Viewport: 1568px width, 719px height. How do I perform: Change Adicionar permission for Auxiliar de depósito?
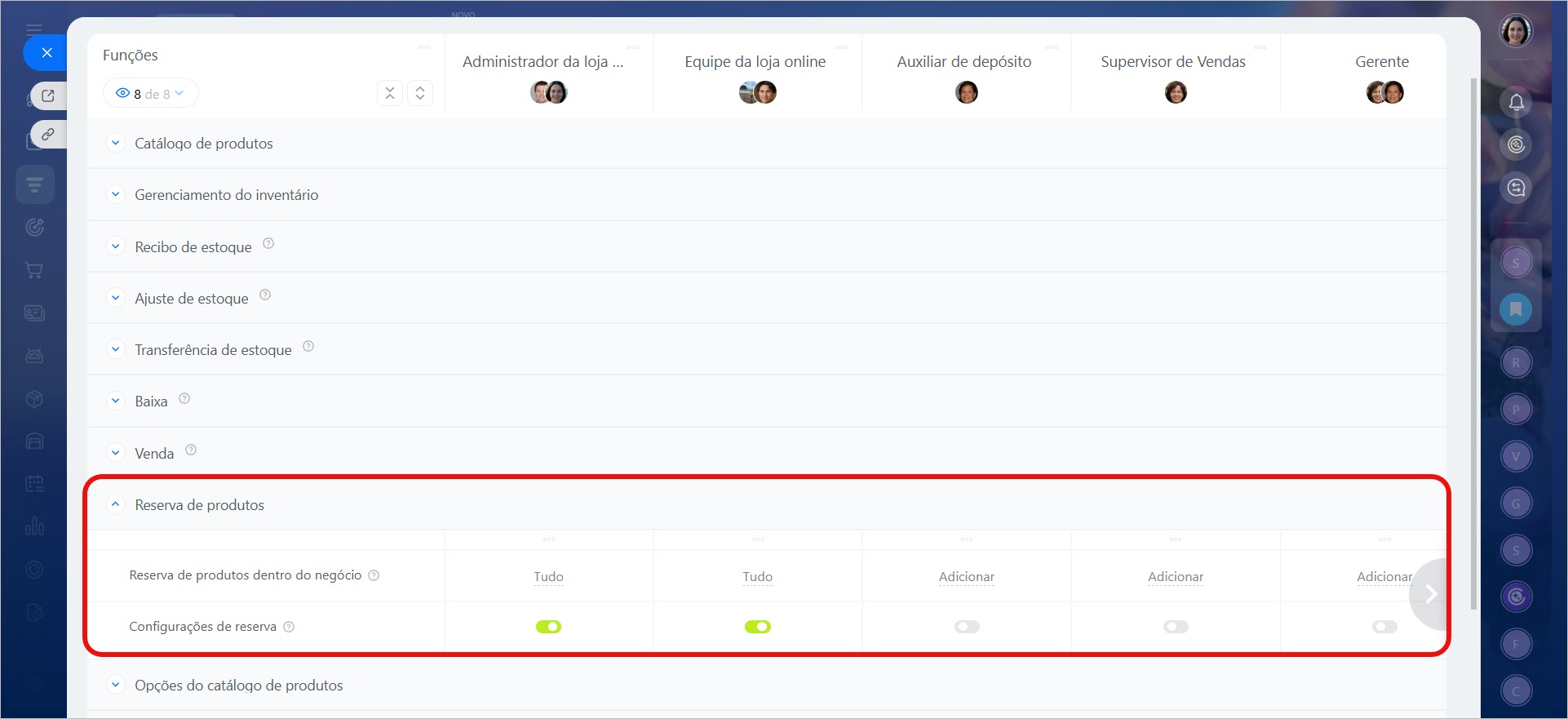pos(967,576)
